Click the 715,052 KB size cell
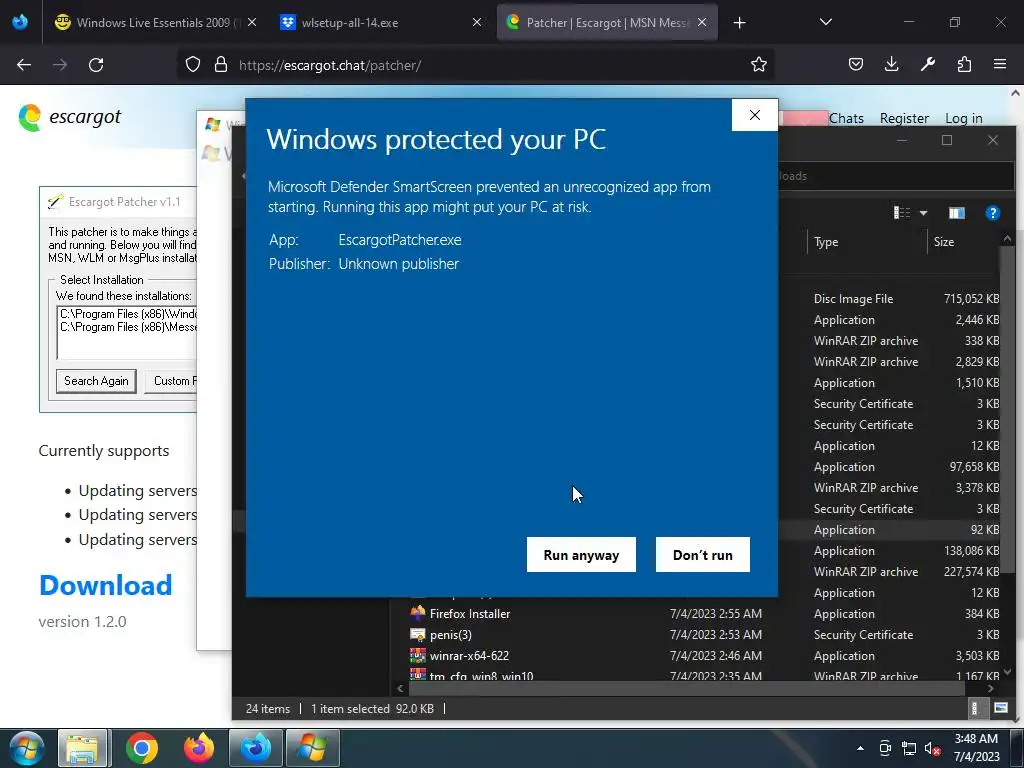The height and width of the screenshot is (768, 1024). coord(971,298)
